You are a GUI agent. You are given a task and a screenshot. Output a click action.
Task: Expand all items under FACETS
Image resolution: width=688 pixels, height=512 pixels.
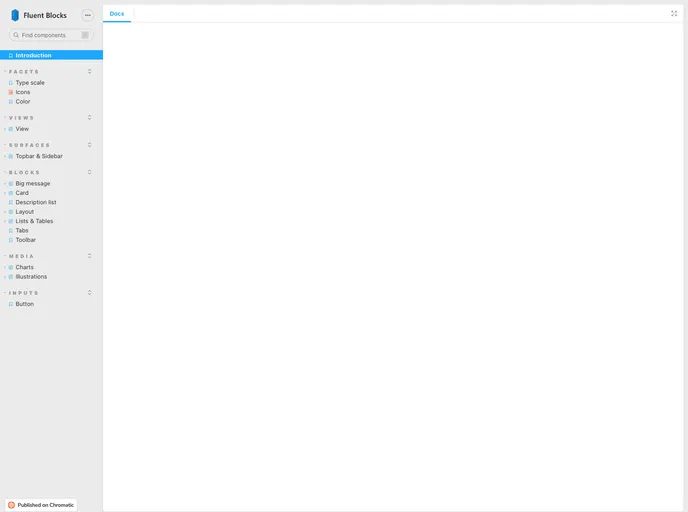coord(90,72)
